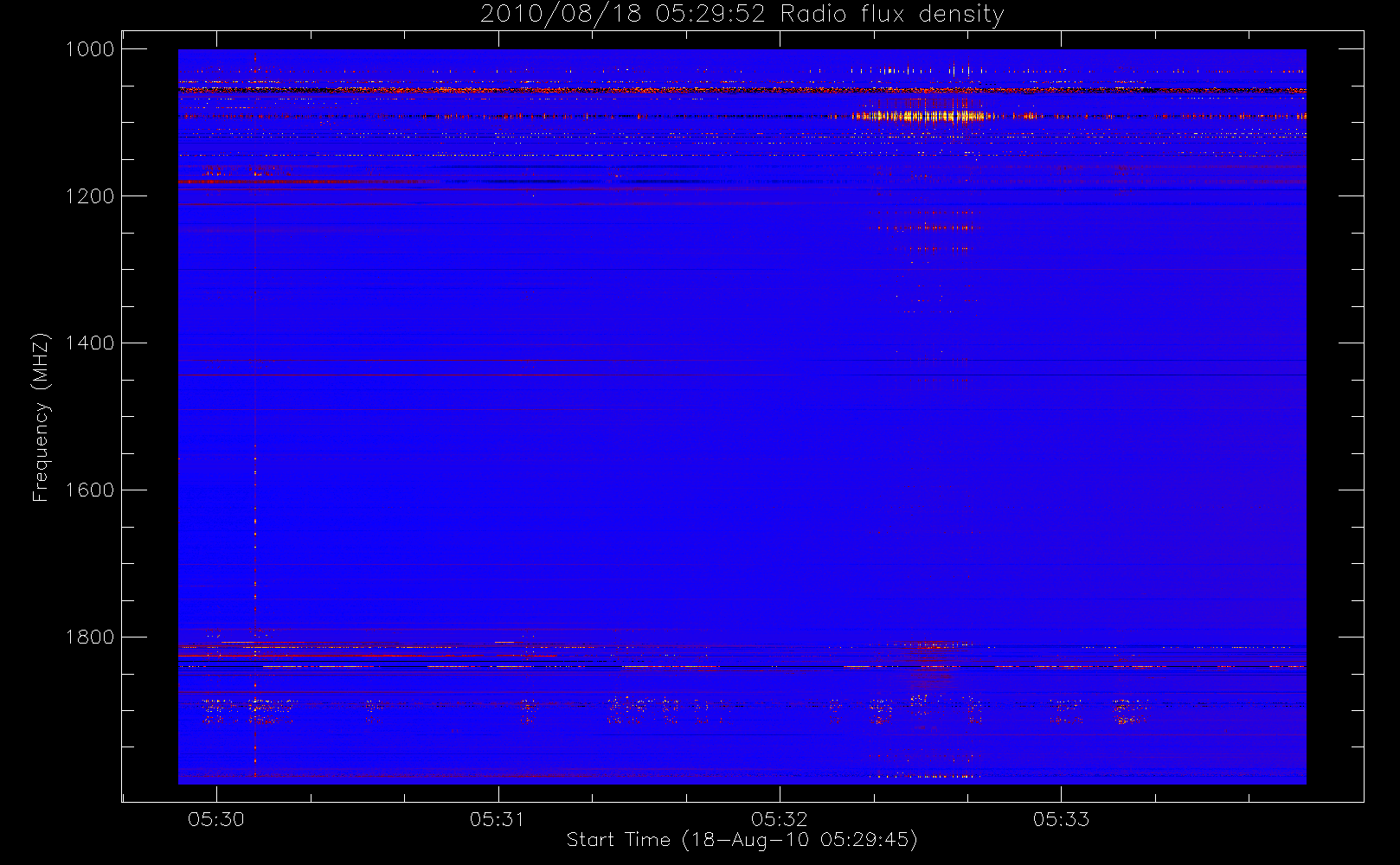This screenshot has width=1400, height=865.
Task: Click the 05:31 time tick label
Action: tap(498, 819)
